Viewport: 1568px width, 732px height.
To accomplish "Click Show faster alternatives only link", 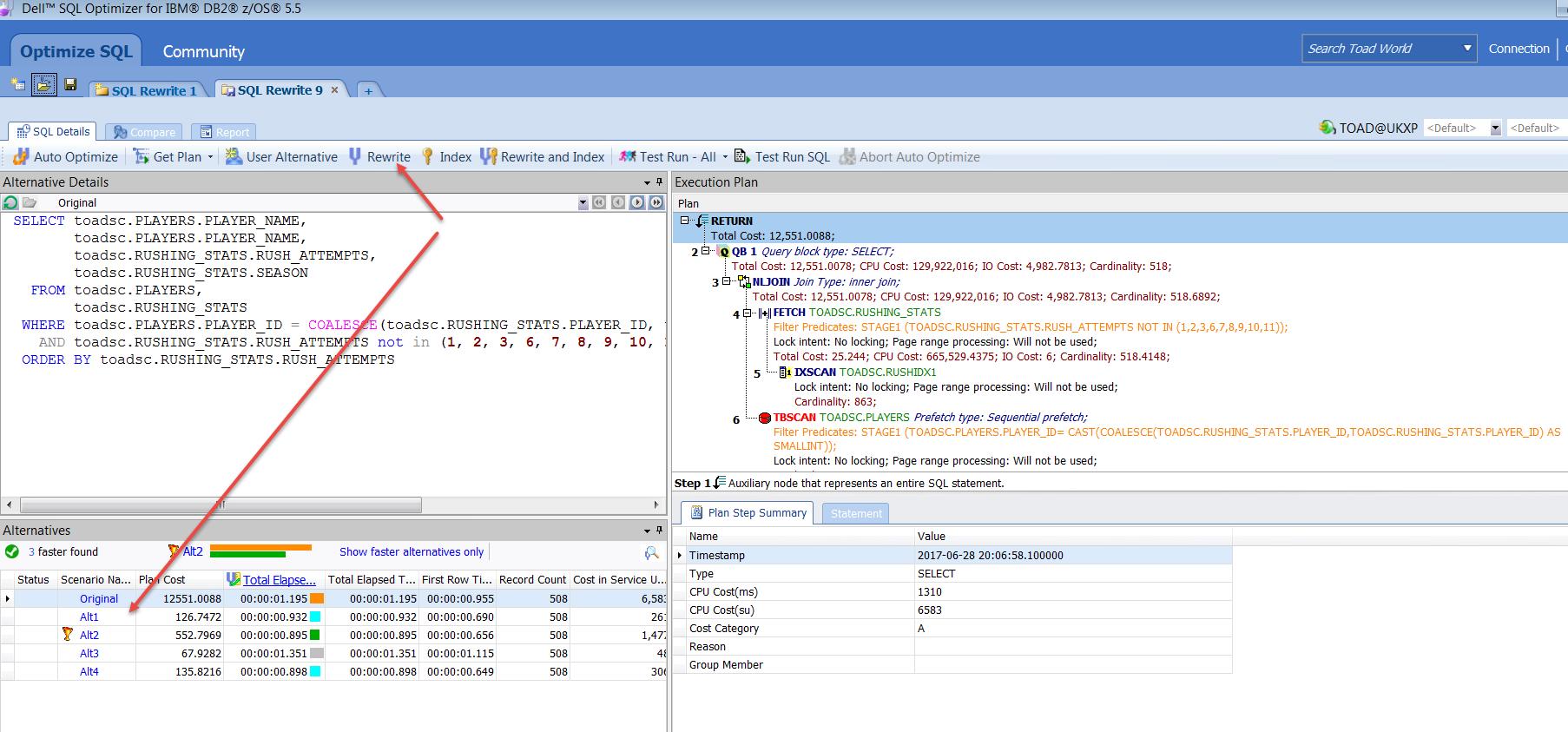I will [412, 551].
